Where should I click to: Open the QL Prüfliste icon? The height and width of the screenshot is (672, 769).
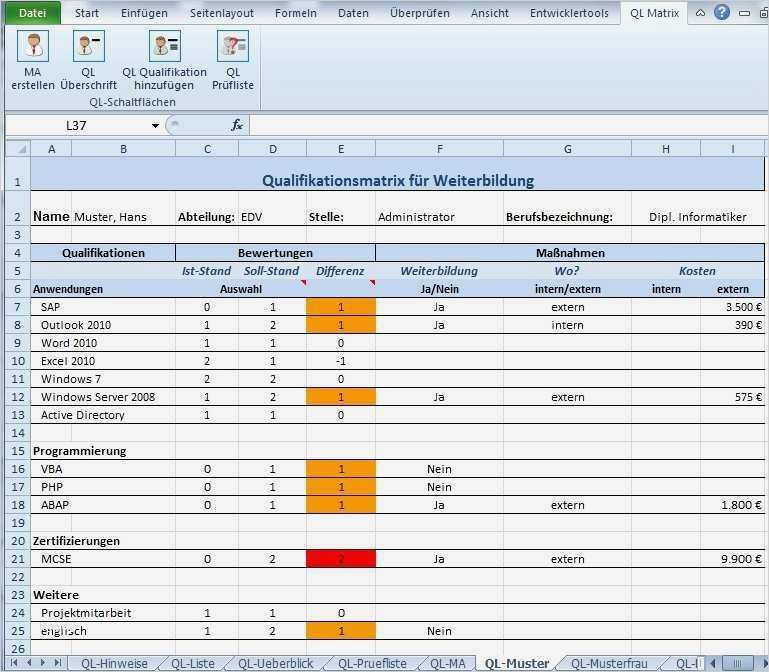(233, 46)
